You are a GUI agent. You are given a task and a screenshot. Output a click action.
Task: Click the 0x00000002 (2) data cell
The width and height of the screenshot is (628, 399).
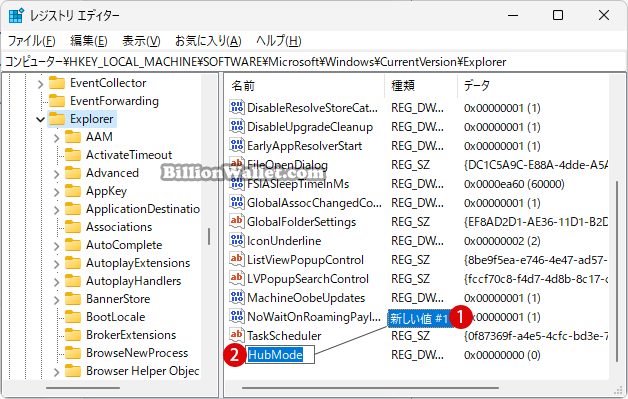tap(502, 241)
